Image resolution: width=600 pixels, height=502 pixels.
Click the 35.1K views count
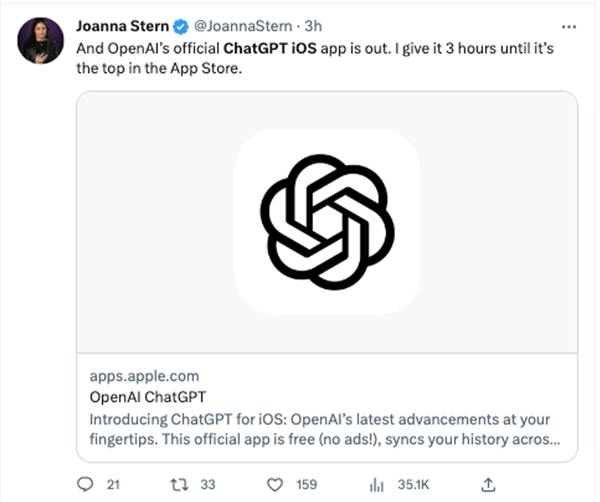pyautogui.click(x=413, y=484)
